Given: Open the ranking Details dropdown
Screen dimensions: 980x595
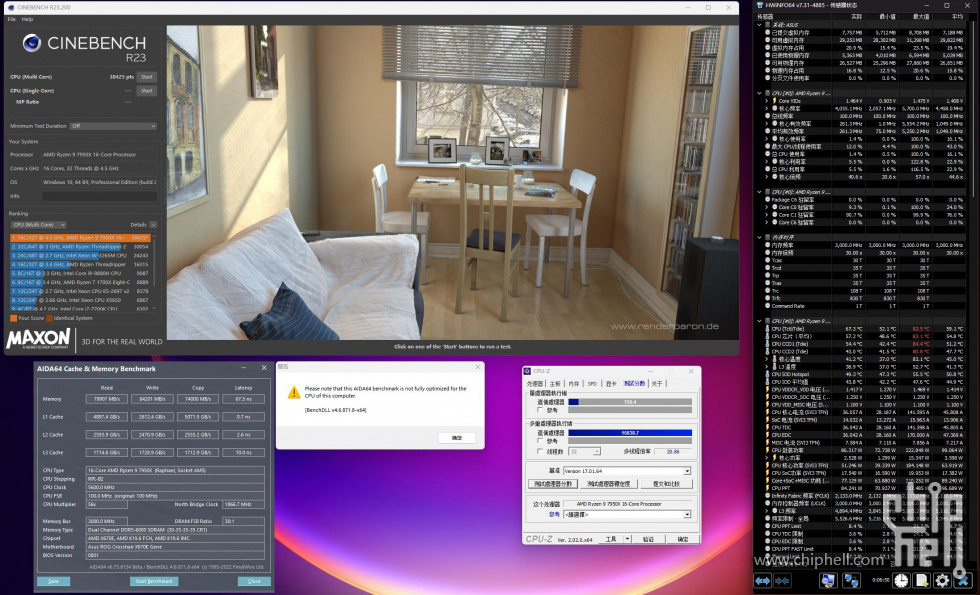Looking at the screenshot, I should (x=153, y=224).
